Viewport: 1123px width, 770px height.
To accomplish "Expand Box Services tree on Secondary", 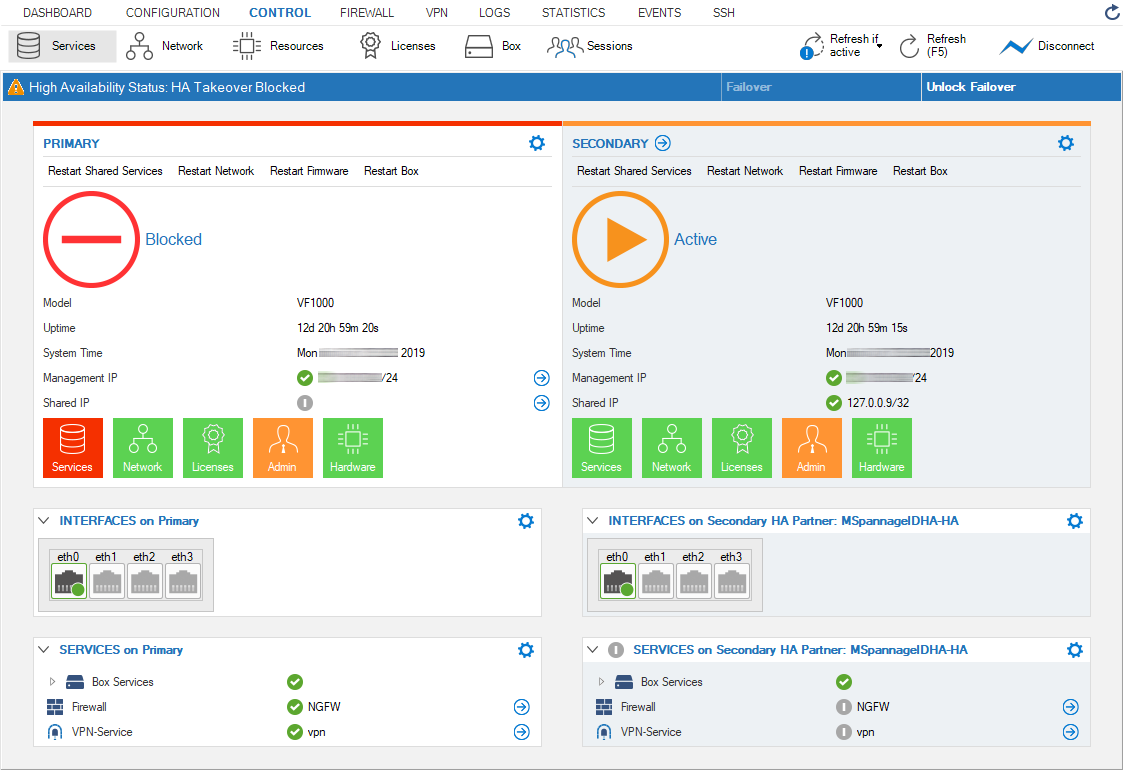I will pyautogui.click(x=601, y=682).
